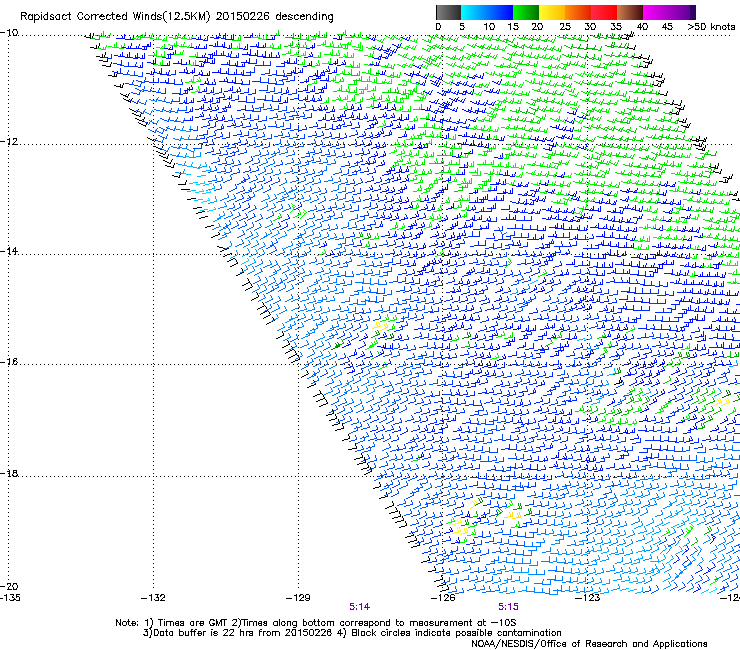The width and height of the screenshot is (740, 650).
Task: Click the 'Rapidscat Corrected Winds(12.5KM) 20150226 descending' title
Action: click(177, 17)
